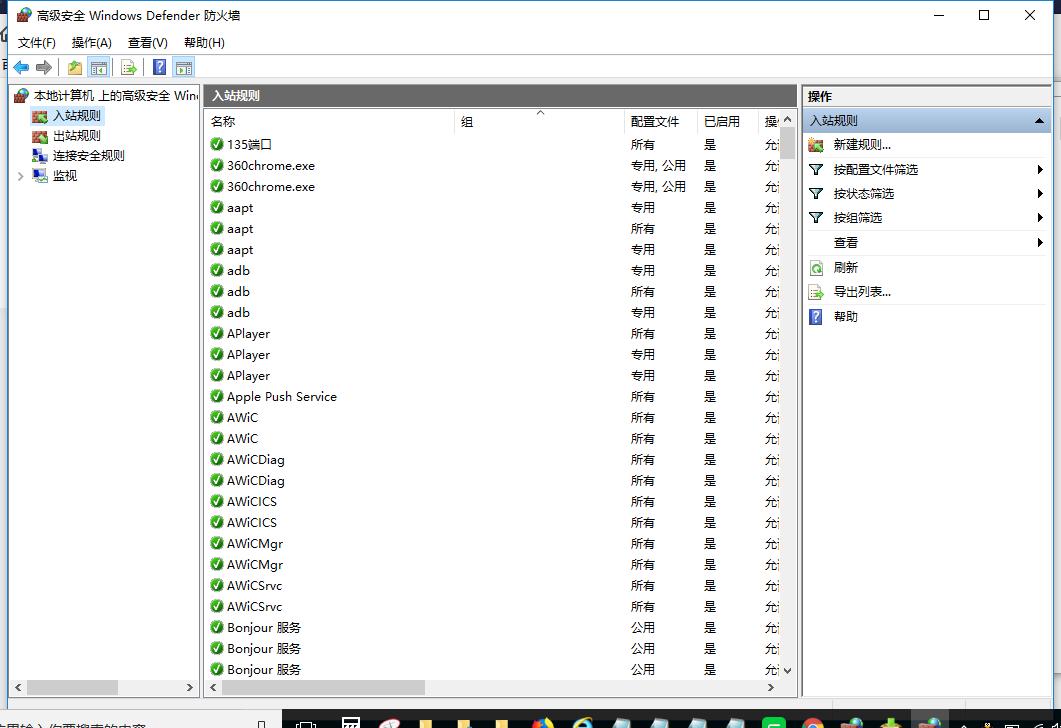Open help via the blue question mark toolbar icon
Screen dimensions: 1061x728
click(x=158, y=67)
